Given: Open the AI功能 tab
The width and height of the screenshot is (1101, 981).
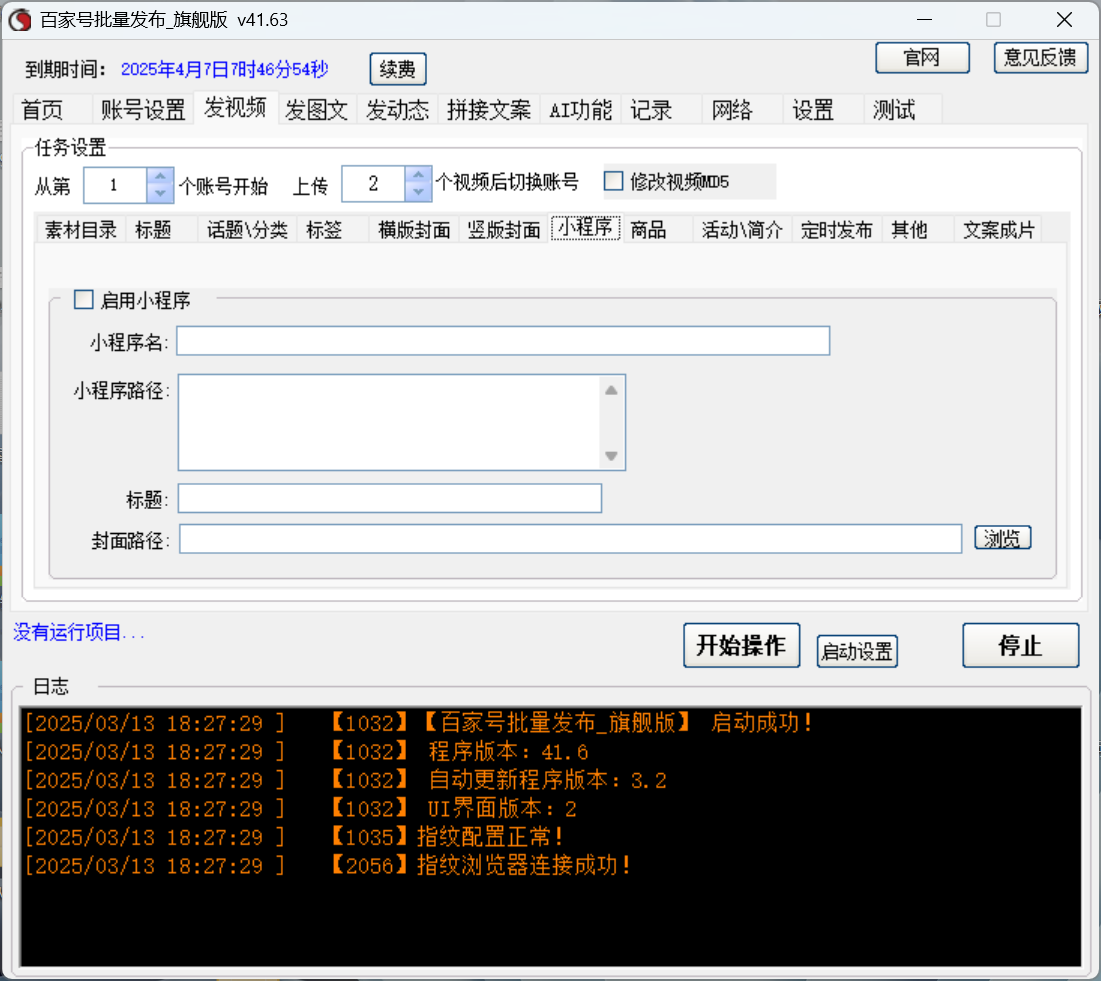Looking at the screenshot, I should click(581, 110).
